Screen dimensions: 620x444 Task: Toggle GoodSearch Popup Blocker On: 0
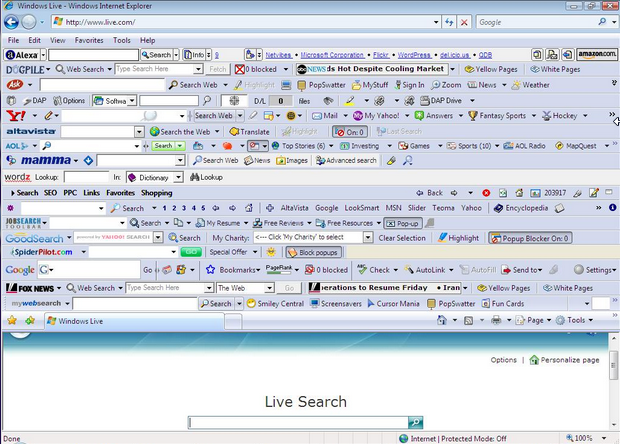coord(530,238)
